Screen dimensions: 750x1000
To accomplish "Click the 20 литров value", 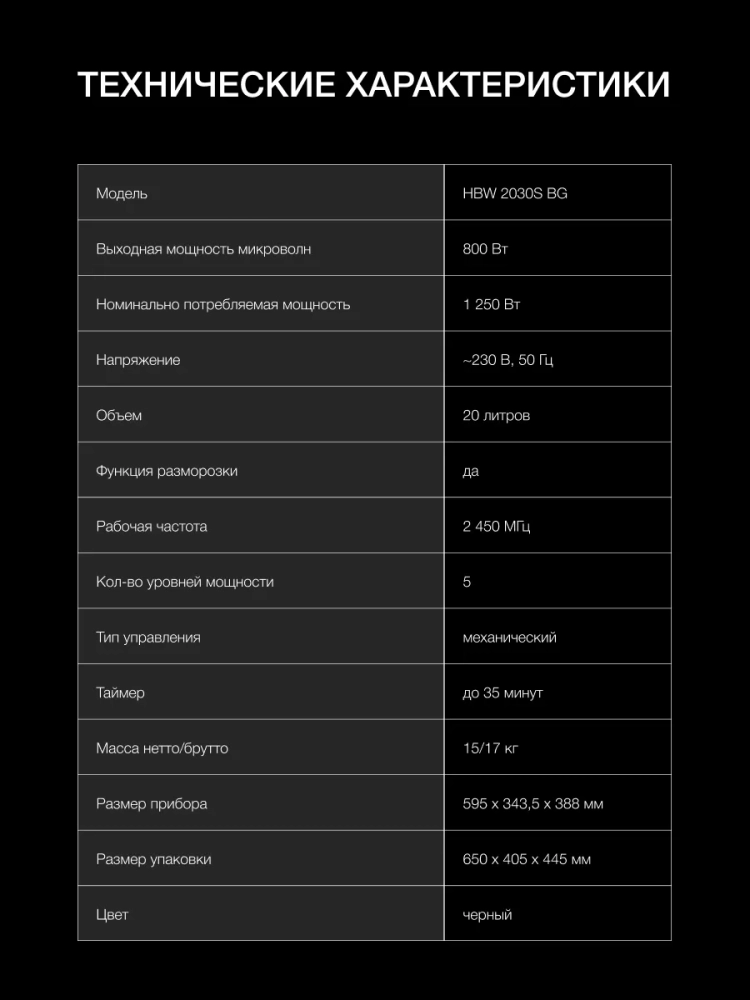I will point(496,415).
